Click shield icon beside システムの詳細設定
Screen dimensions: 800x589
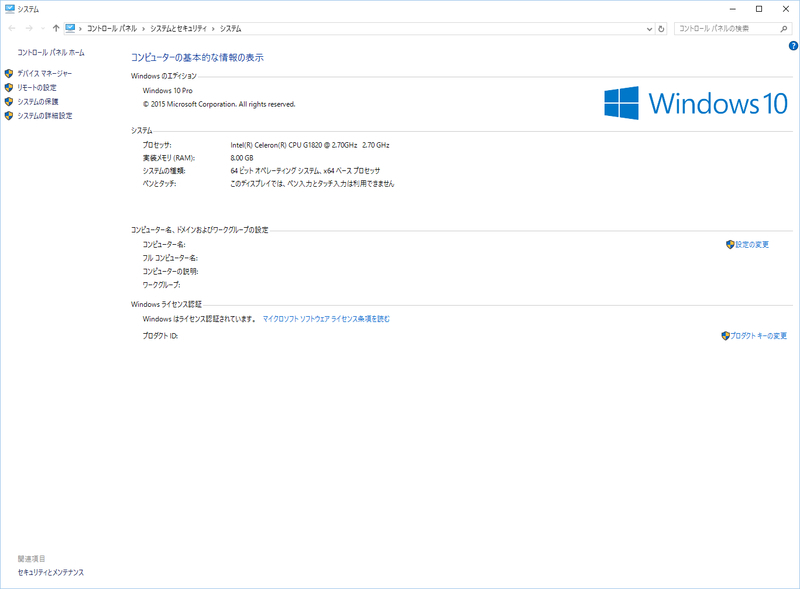point(9,116)
